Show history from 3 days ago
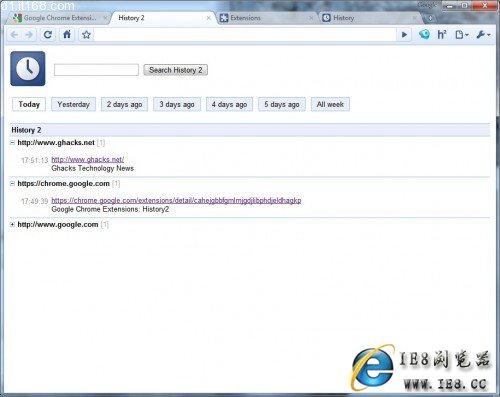 click(x=177, y=104)
